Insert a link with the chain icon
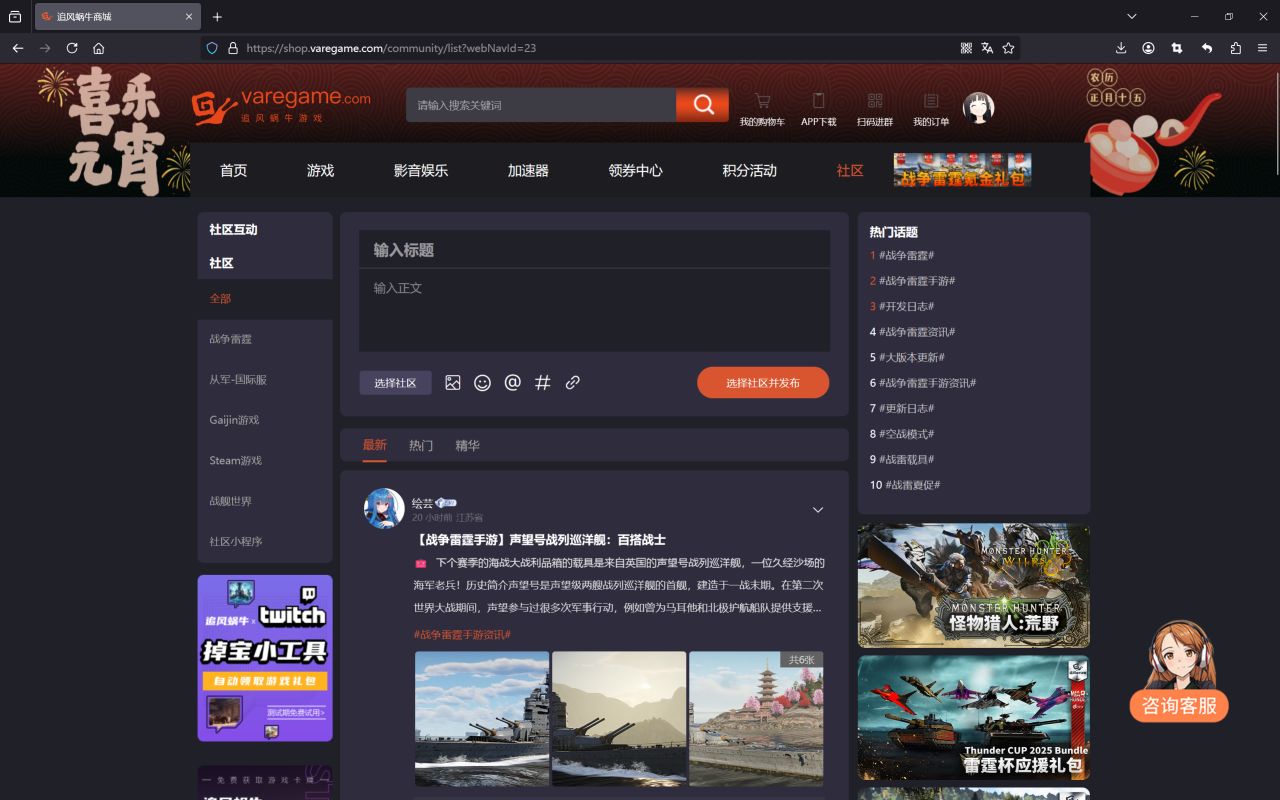1280x800 pixels. pos(573,382)
